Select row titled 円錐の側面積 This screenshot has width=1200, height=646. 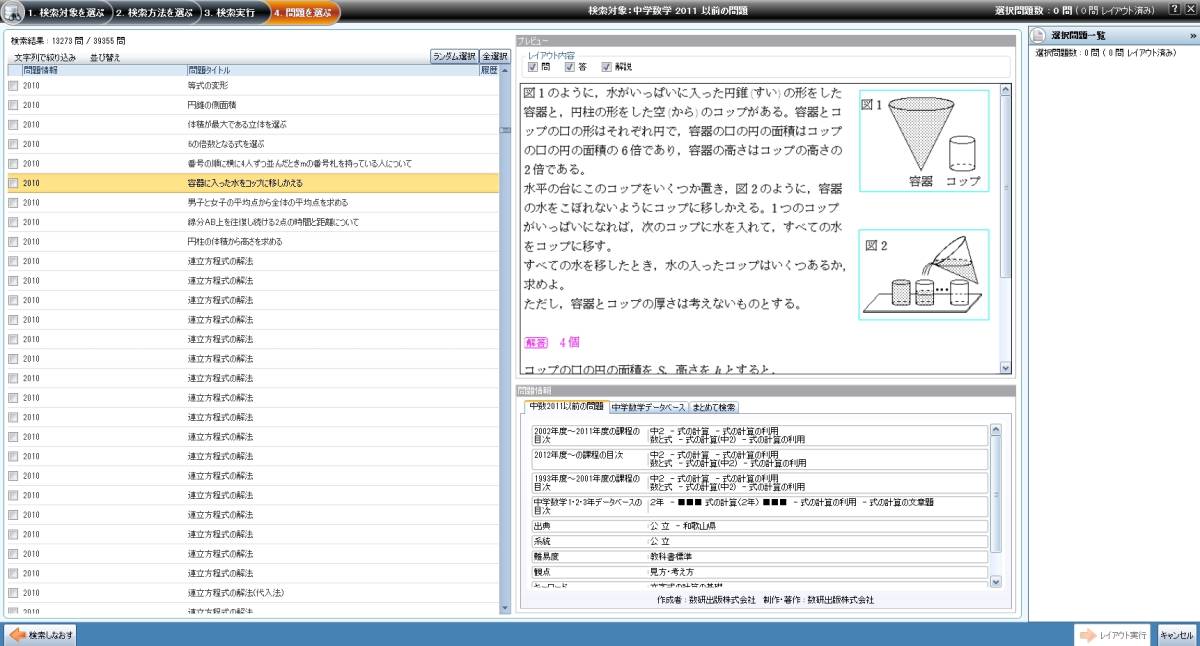[x=253, y=105]
